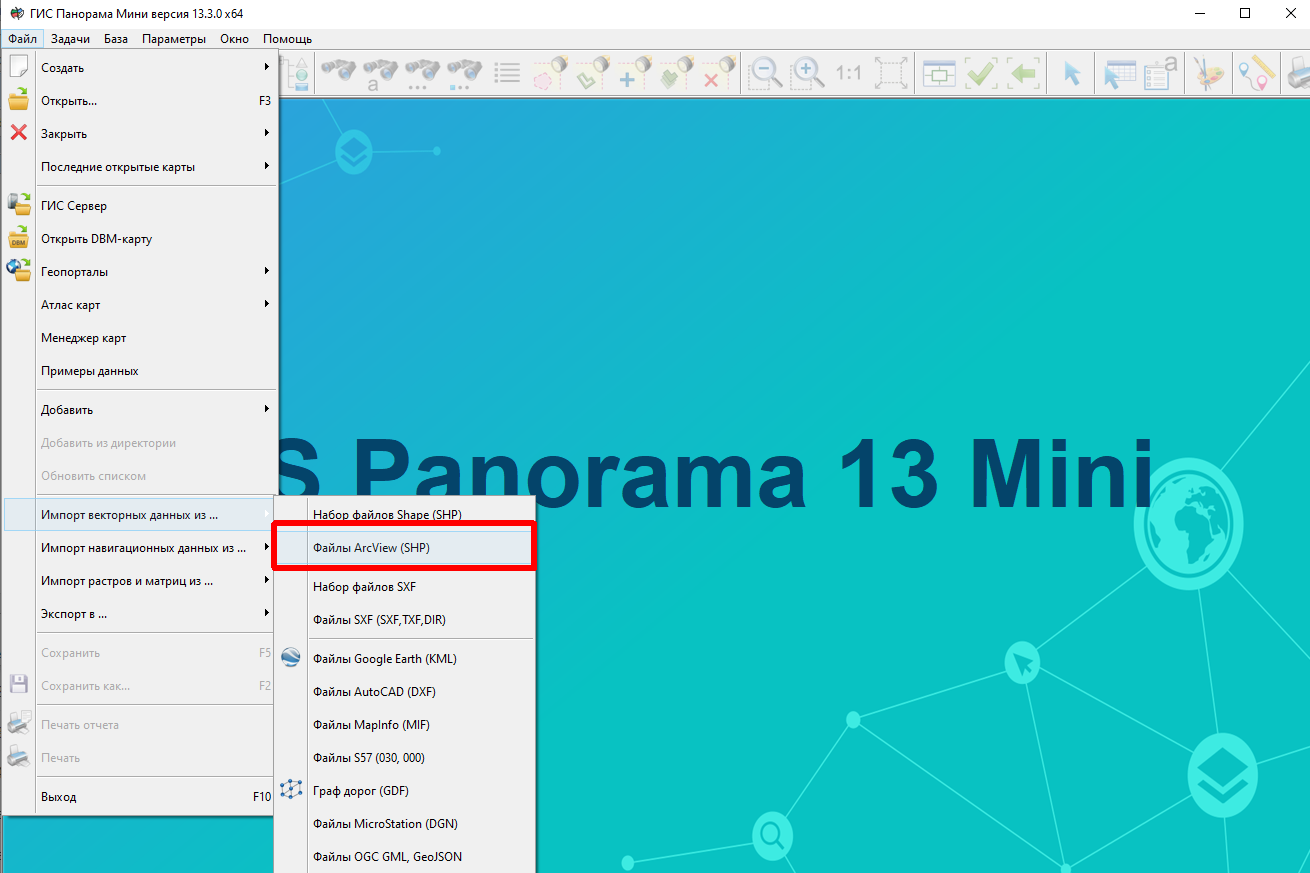Click Выход to exit
This screenshot has height=873, width=1310.
pos(139,797)
